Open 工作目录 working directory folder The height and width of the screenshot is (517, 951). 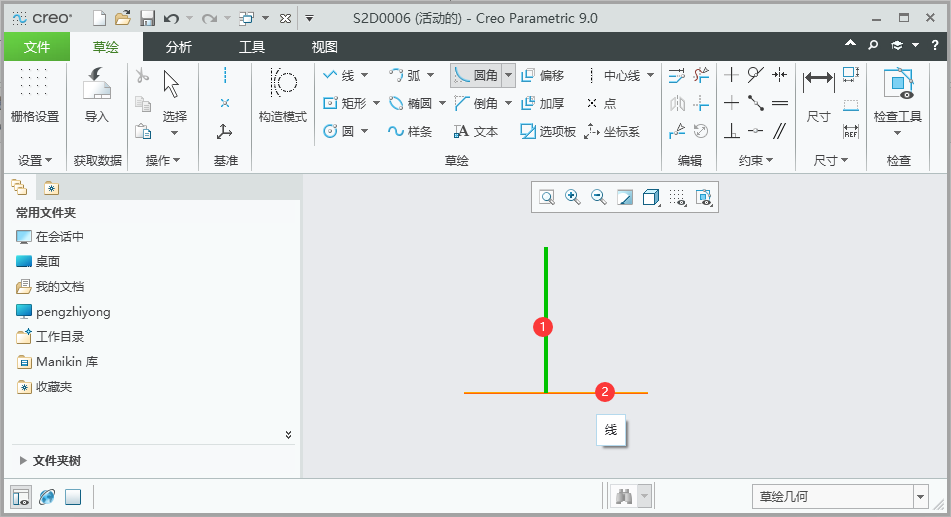click(x=50, y=336)
